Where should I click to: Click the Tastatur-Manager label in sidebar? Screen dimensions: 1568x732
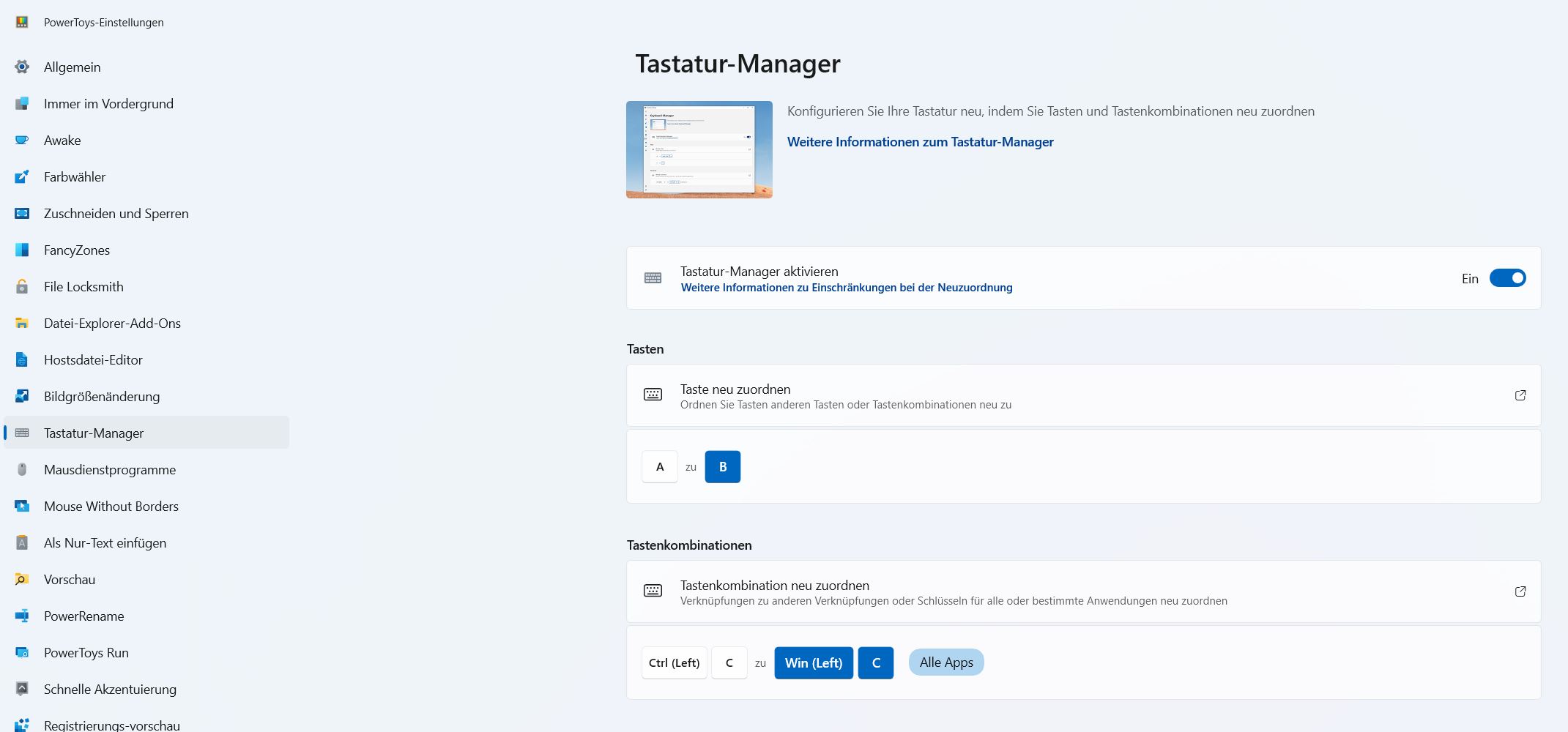pyautogui.click(x=94, y=433)
